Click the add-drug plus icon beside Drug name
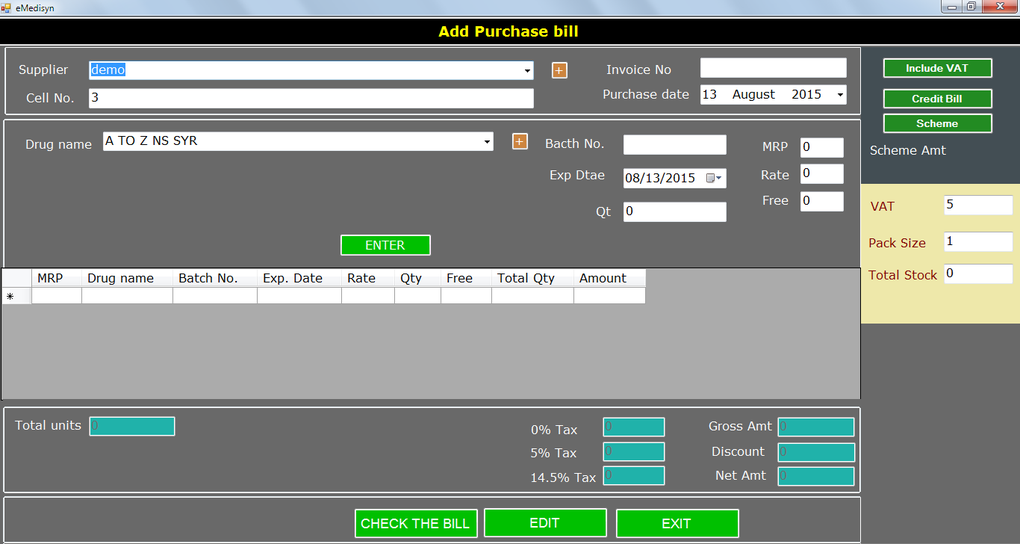1020x544 pixels. click(x=519, y=141)
